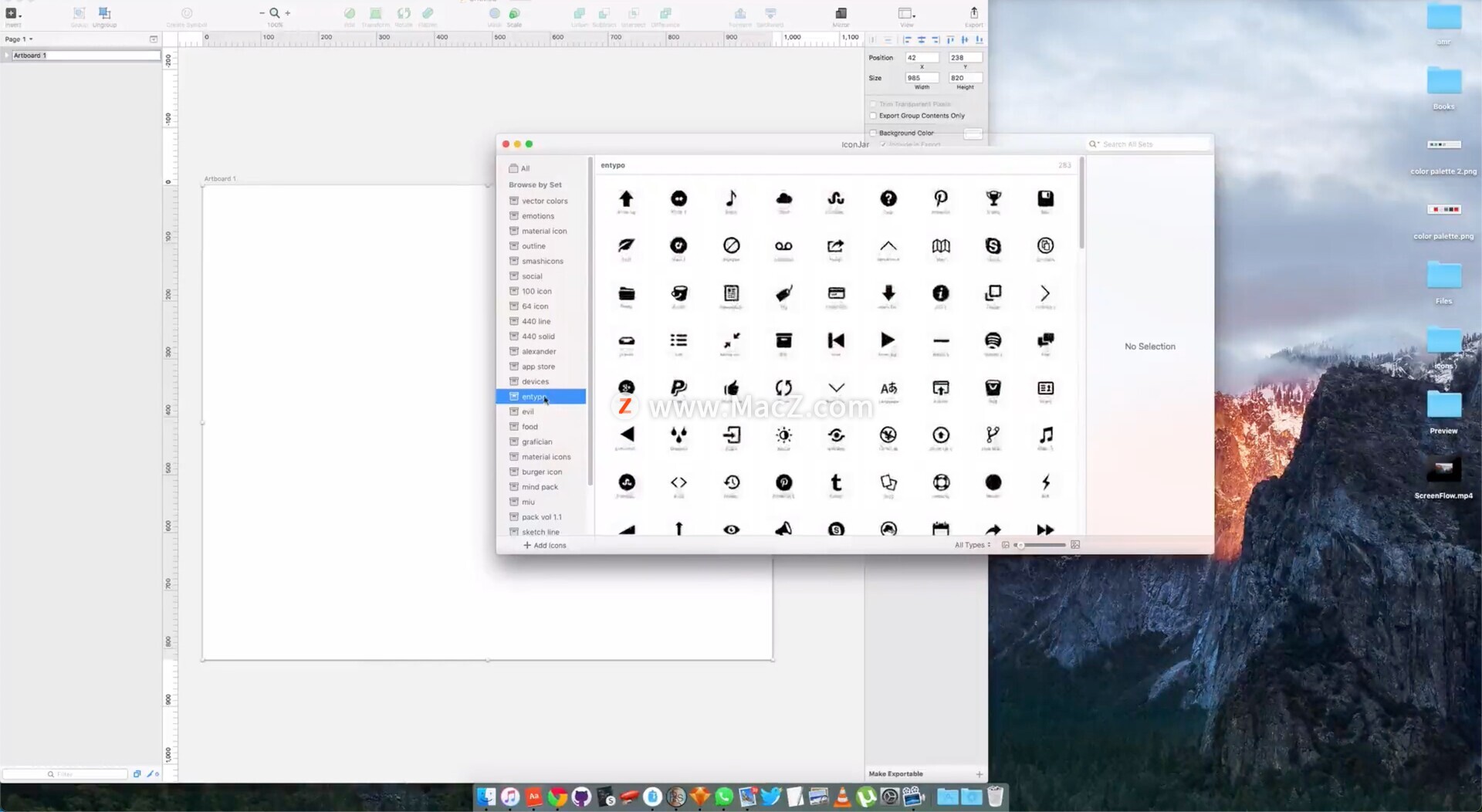Select the PayPal logo icon
The image size is (1482, 812).
coord(678,387)
